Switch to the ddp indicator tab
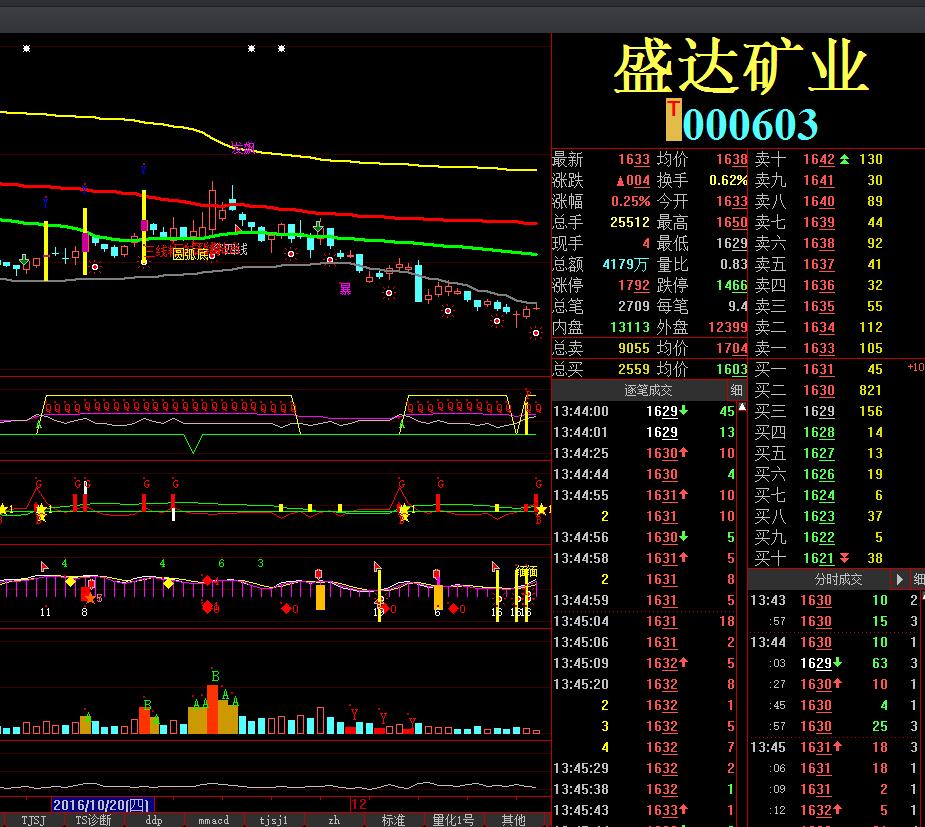The height and width of the screenshot is (827, 925). tap(153, 820)
